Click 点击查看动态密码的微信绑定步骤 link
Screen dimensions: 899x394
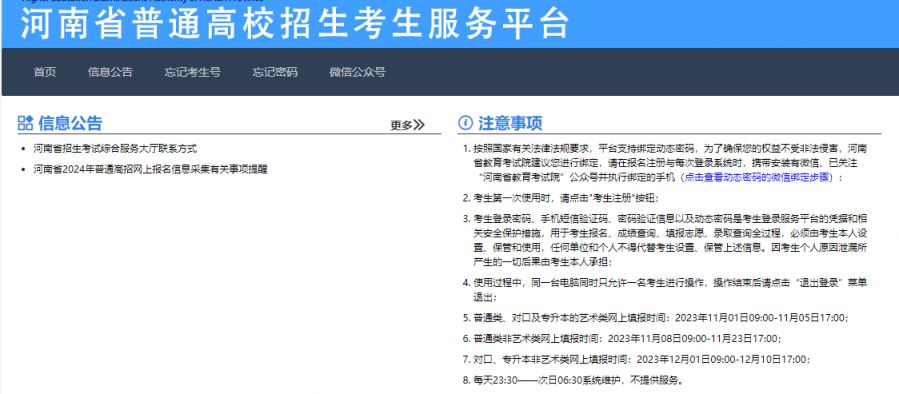tap(757, 177)
